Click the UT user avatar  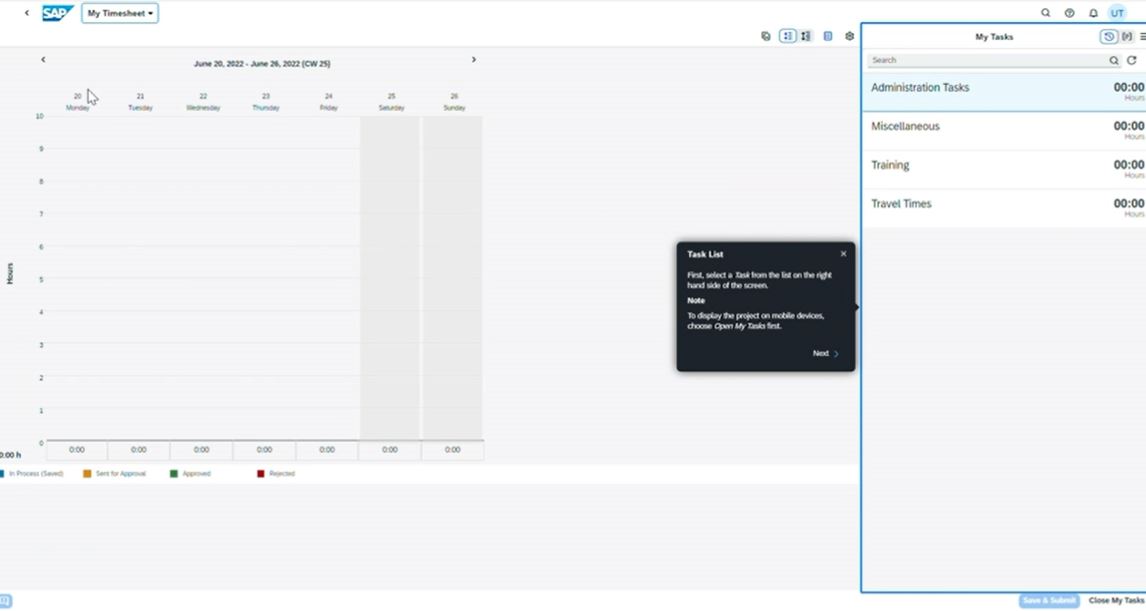click(1117, 12)
